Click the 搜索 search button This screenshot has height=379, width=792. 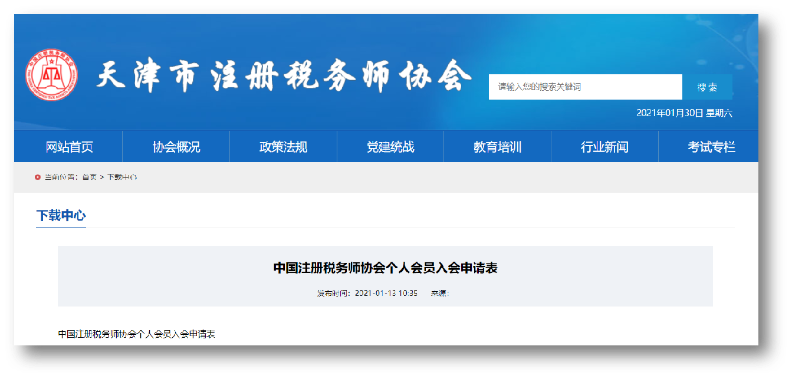(707, 87)
